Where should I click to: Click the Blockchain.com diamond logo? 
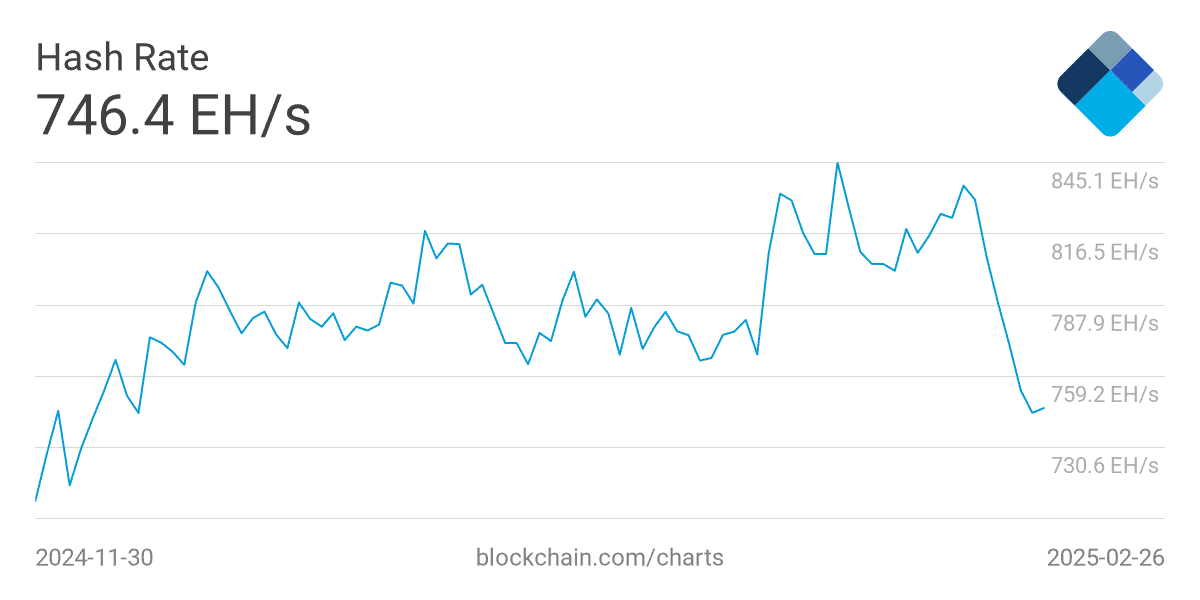point(1110,83)
